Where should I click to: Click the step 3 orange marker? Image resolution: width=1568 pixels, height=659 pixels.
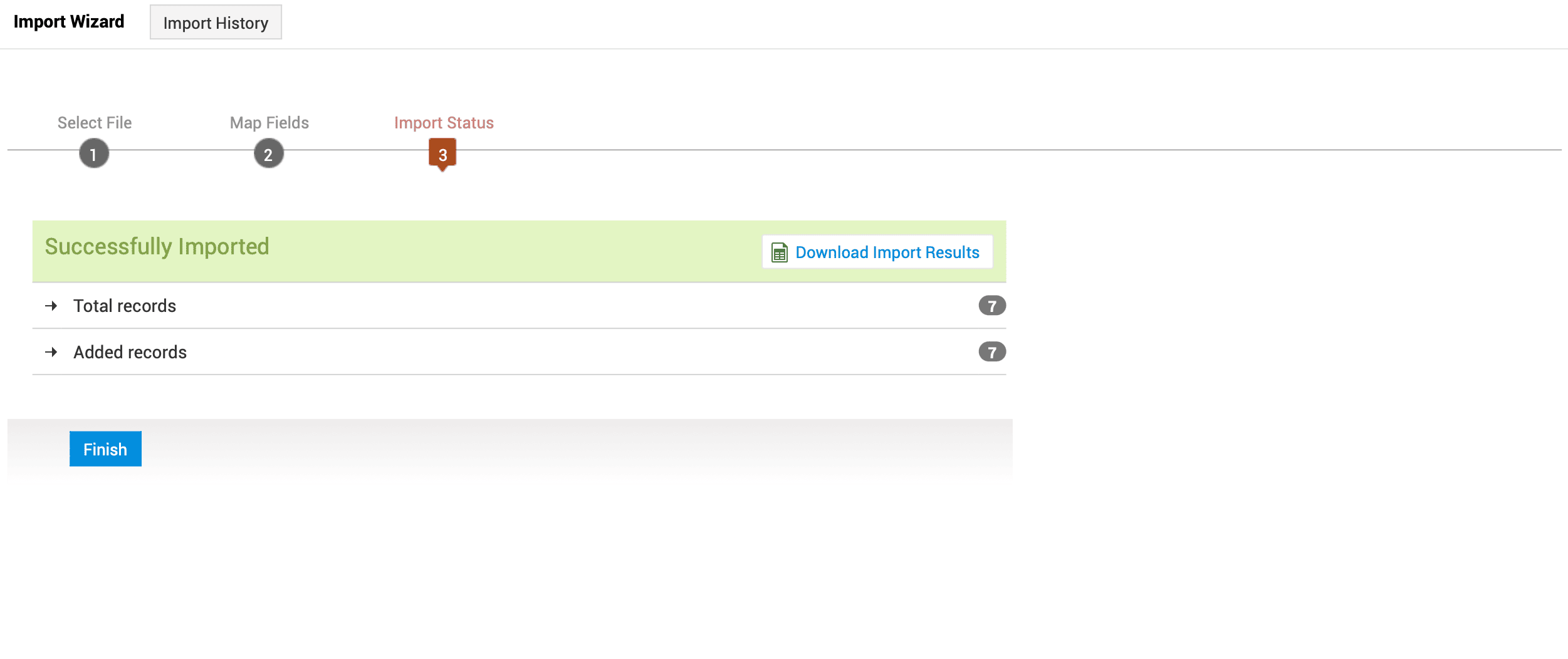442,154
